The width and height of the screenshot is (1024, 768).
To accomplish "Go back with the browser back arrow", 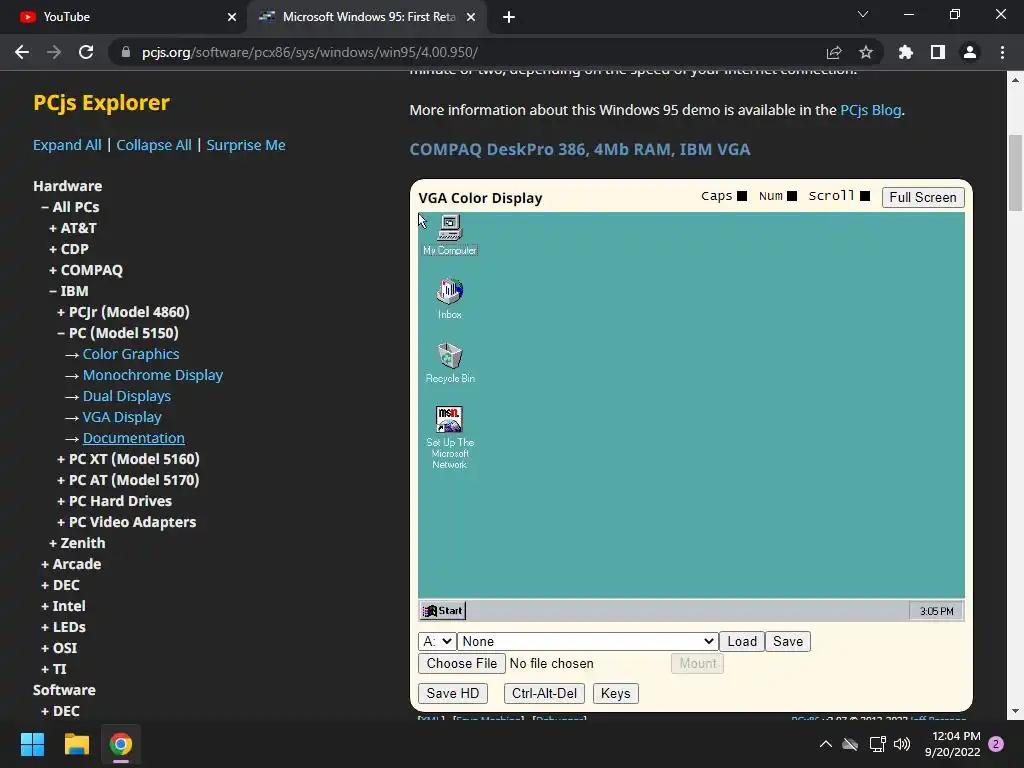I will pyautogui.click(x=22, y=52).
